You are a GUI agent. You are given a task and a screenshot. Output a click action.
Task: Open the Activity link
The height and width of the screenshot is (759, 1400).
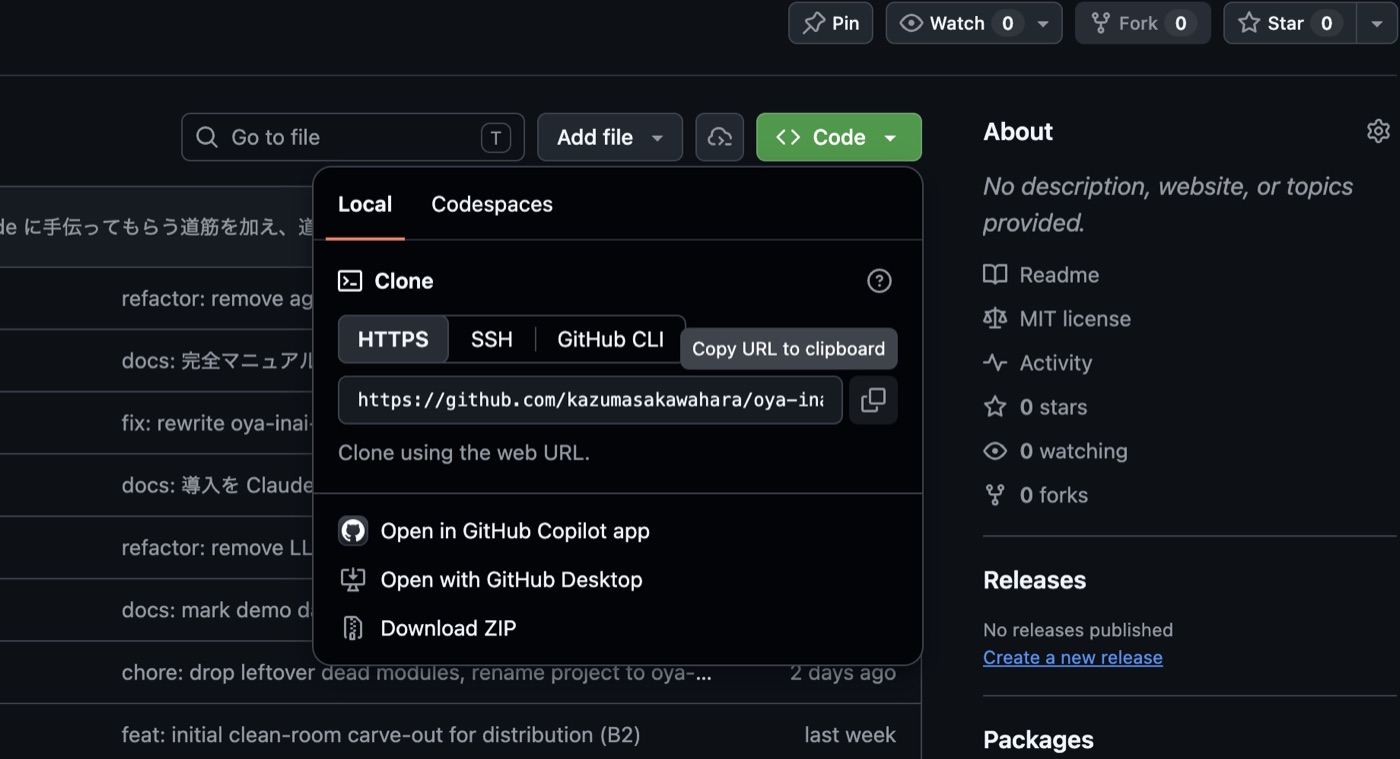[1056, 363]
